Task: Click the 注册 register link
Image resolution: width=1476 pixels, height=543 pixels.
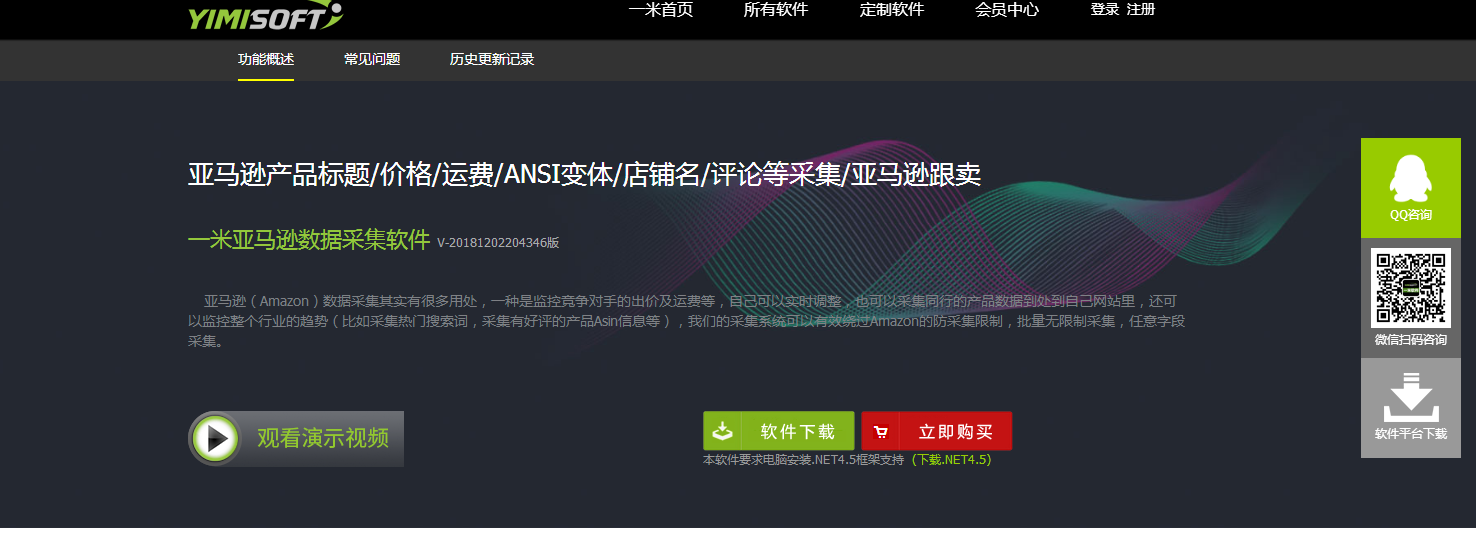Action: tap(1141, 10)
